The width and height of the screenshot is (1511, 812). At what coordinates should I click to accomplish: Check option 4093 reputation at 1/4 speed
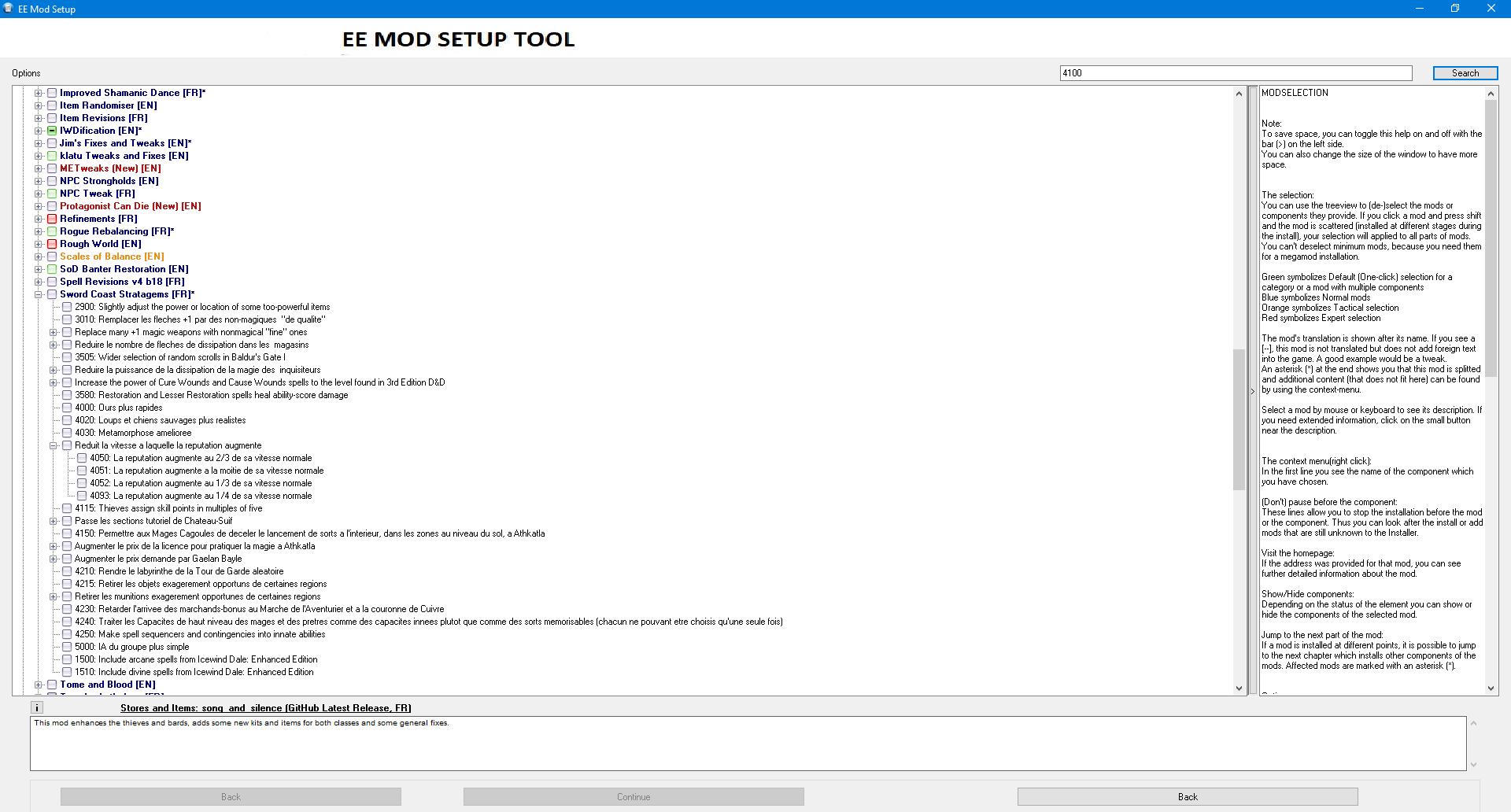click(x=82, y=496)
